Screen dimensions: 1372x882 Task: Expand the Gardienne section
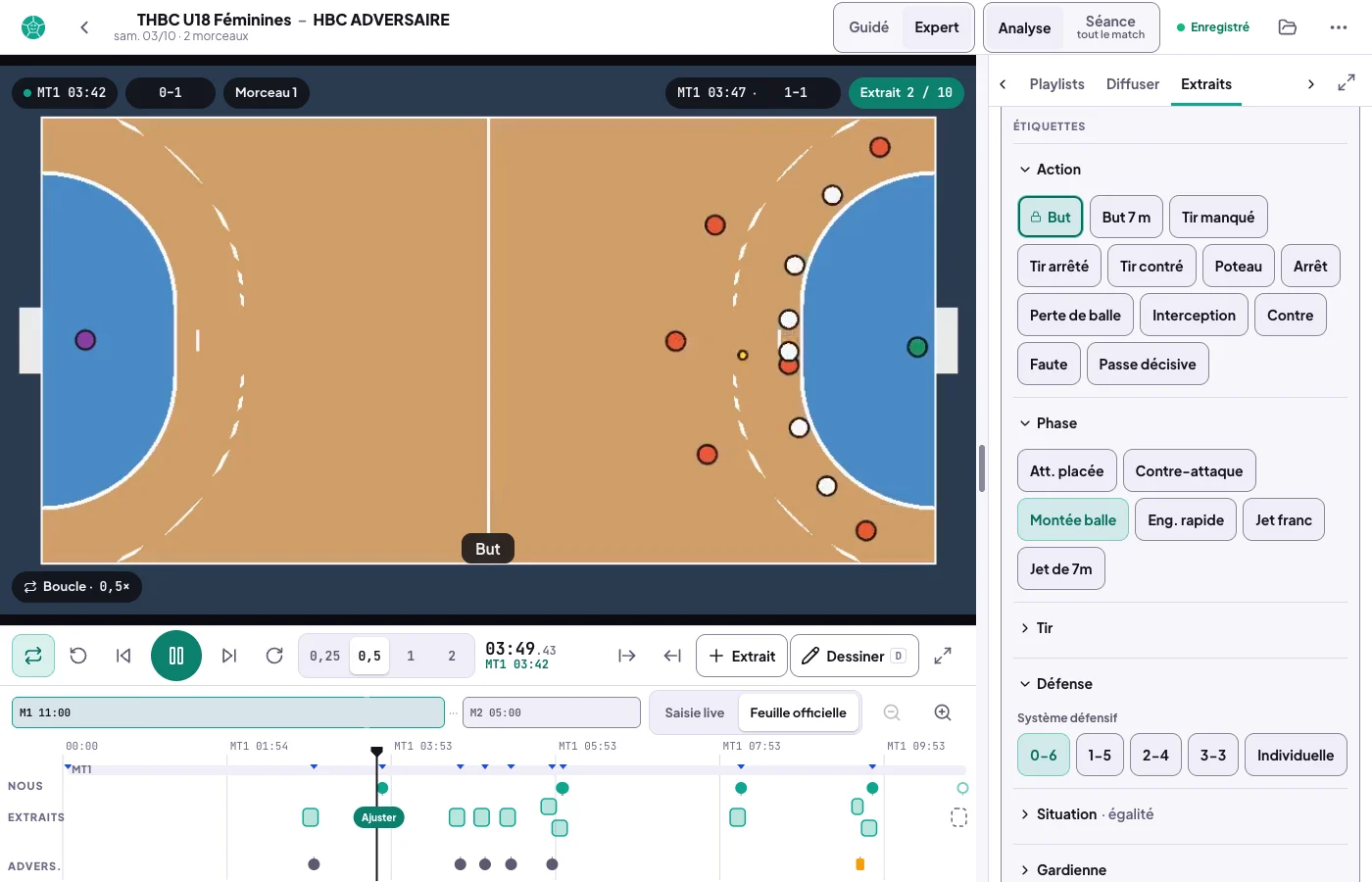pyautogui.click(x=1063, y=870)
